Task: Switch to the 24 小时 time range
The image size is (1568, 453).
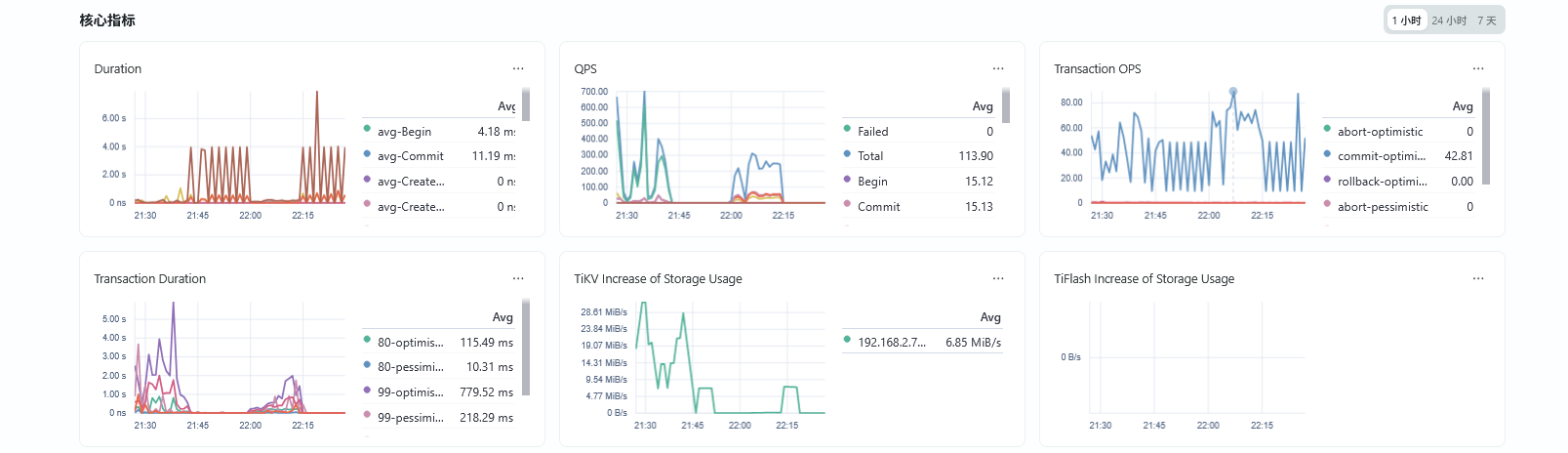Action: pos(1449,21)
